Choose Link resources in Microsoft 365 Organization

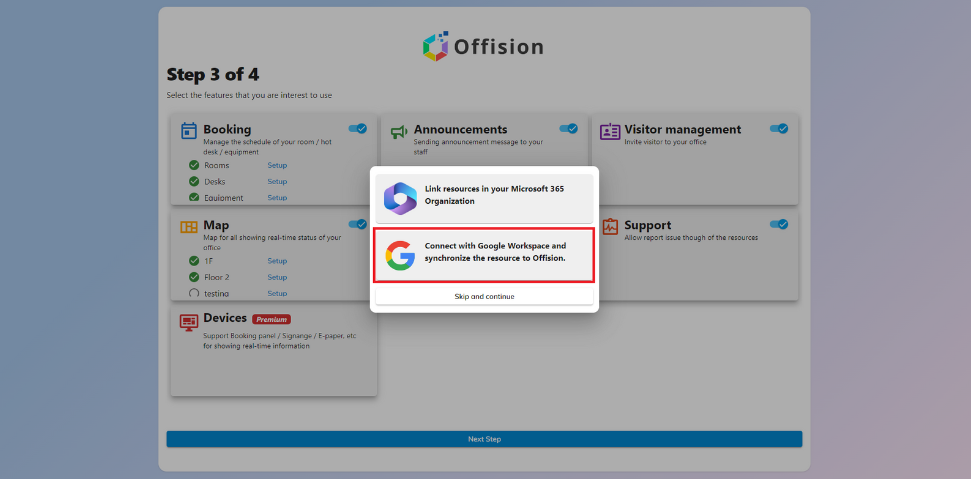coord(484,198)
